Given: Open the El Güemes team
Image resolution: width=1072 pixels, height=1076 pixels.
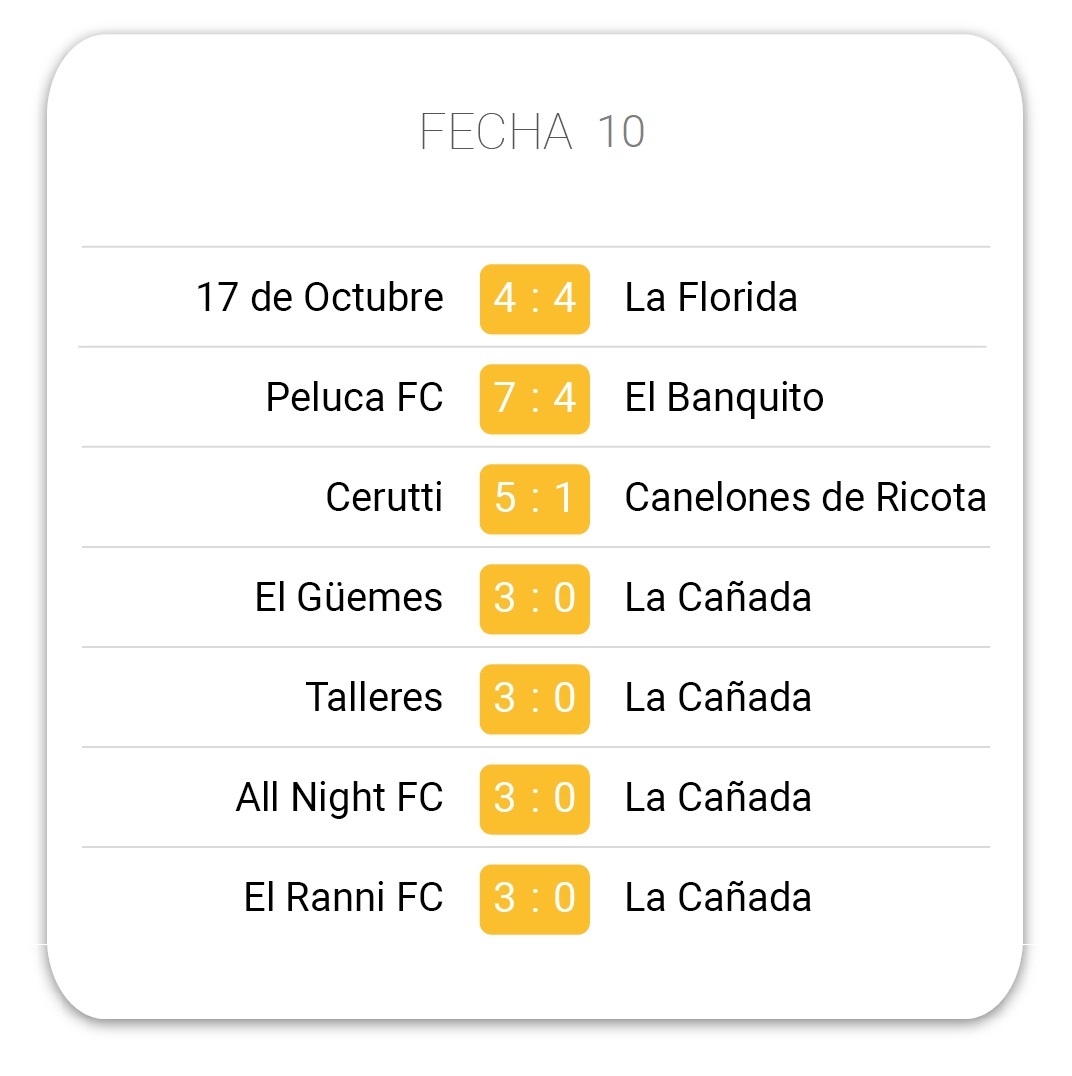Looking at the screenshot, I should [349, 597].
